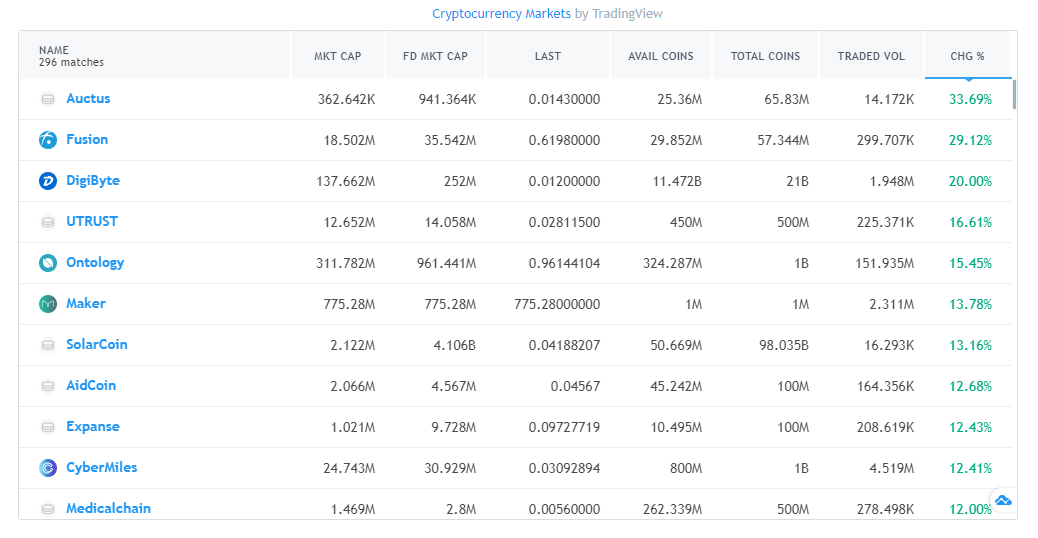Open the SolarCoin coin link
Screen dimensions: 1038x538
(x=97, y=345)
